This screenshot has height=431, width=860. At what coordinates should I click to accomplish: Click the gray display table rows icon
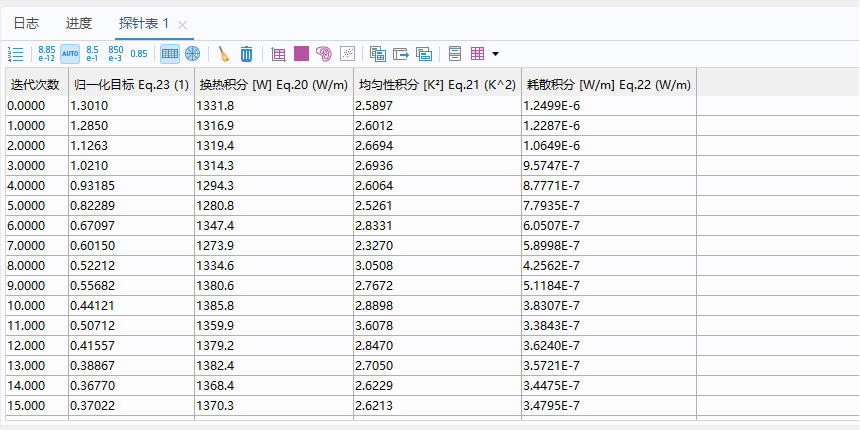pos(455,54)
